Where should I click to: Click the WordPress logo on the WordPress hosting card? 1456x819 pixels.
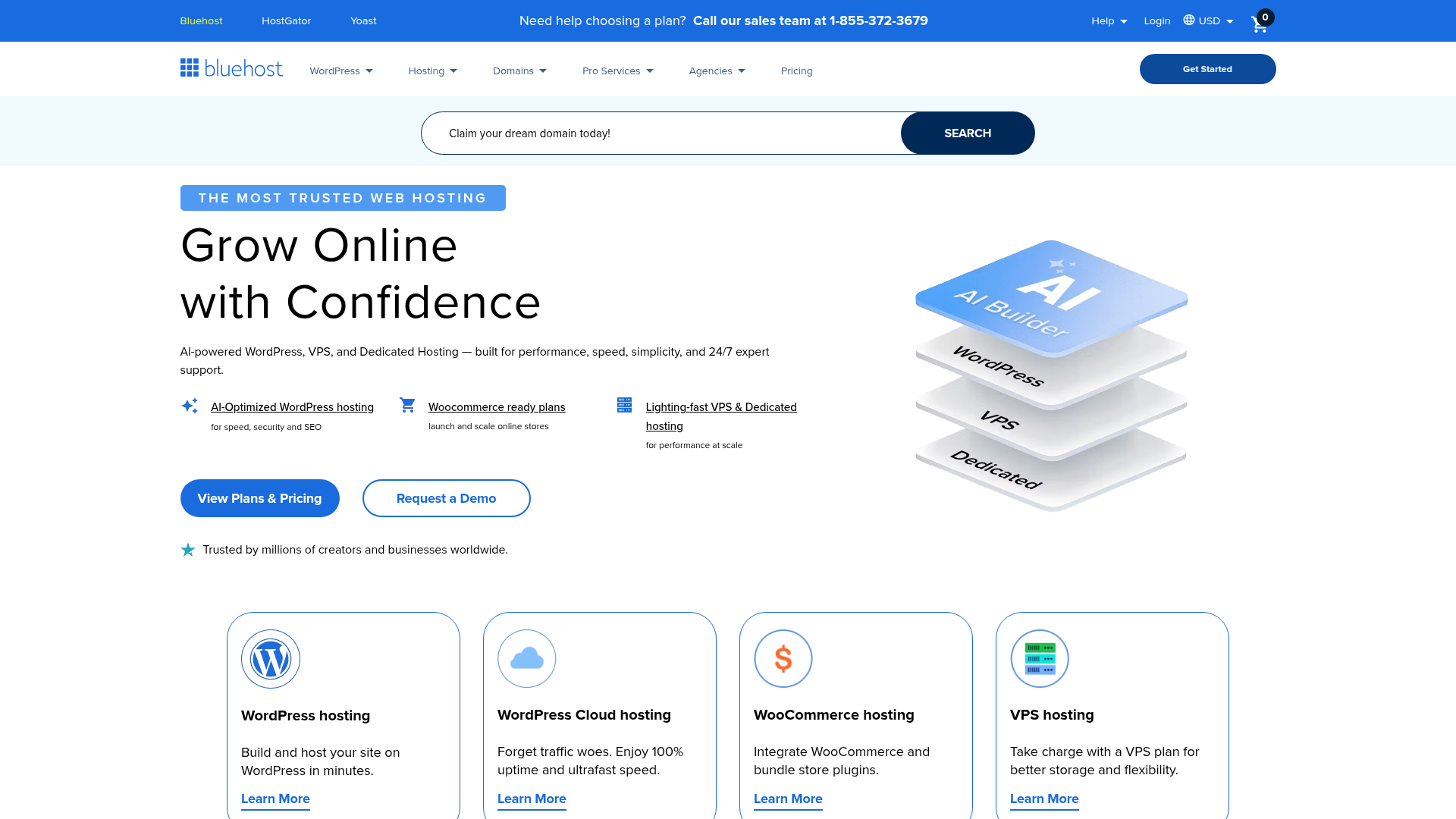[x=271, y=658]
